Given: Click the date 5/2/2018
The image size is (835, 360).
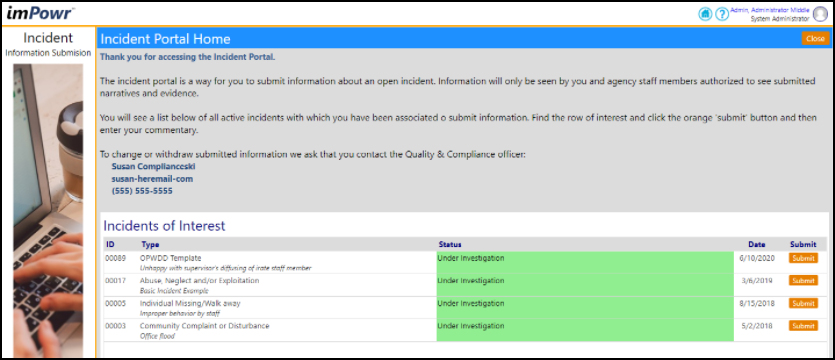Looking at the screenshot, I should coord(758,325).
